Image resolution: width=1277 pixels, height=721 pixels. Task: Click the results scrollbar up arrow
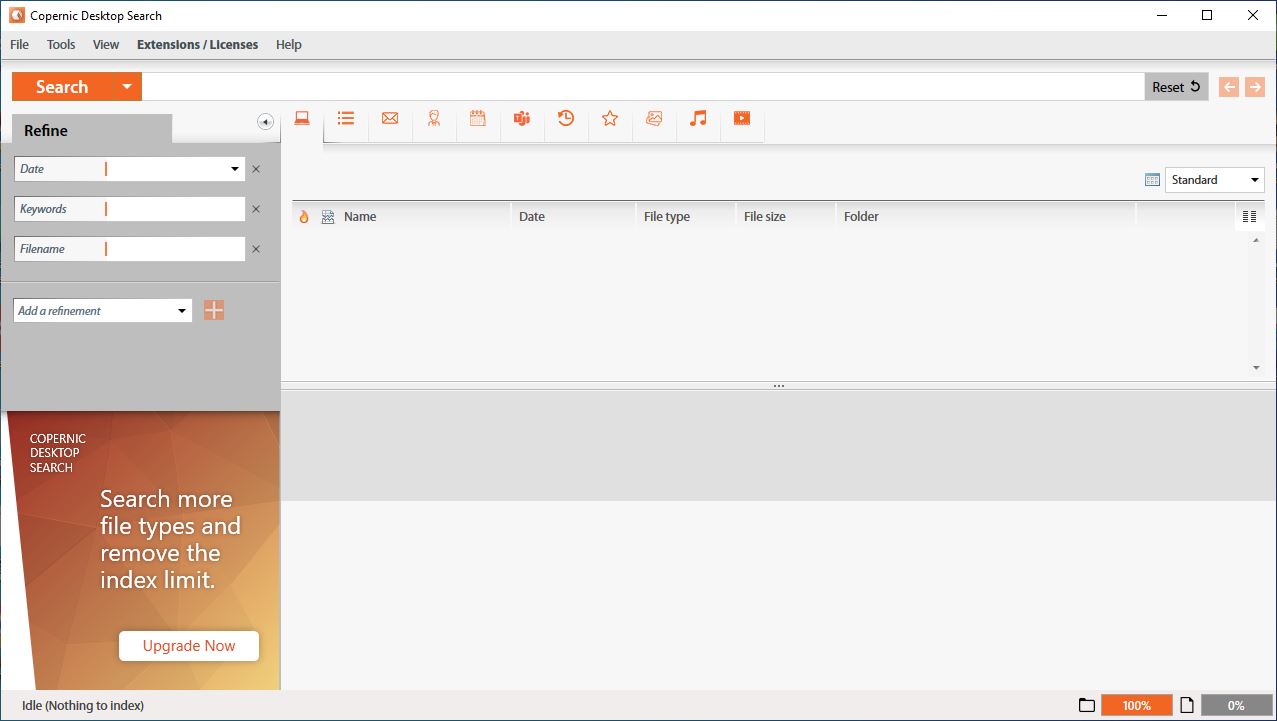(x=1256, y=240)
